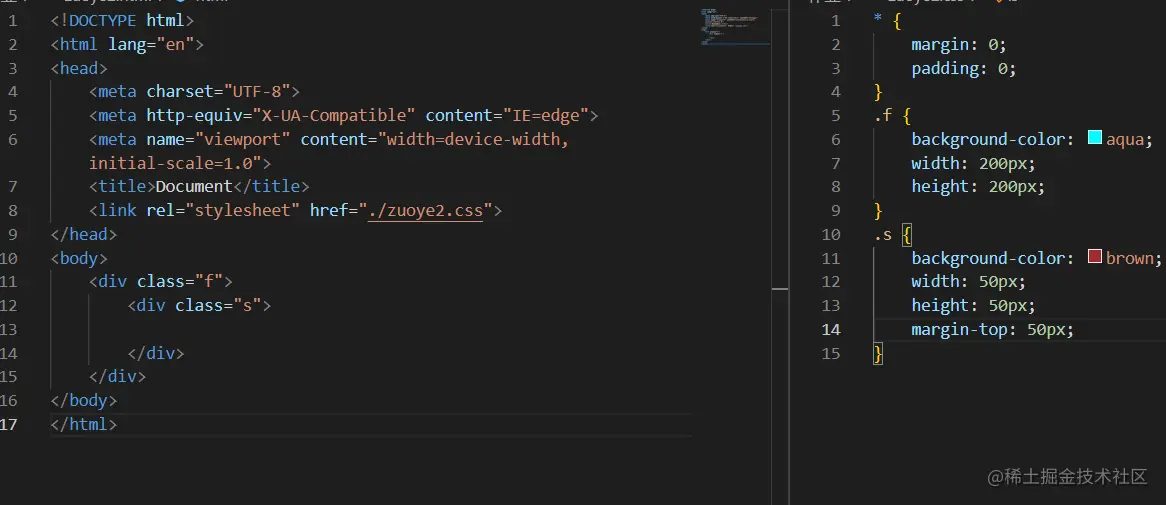Select CSS line number 6
Image resolution: width=1166 pixels, height=505 pixels.
(x=836, y=139)
